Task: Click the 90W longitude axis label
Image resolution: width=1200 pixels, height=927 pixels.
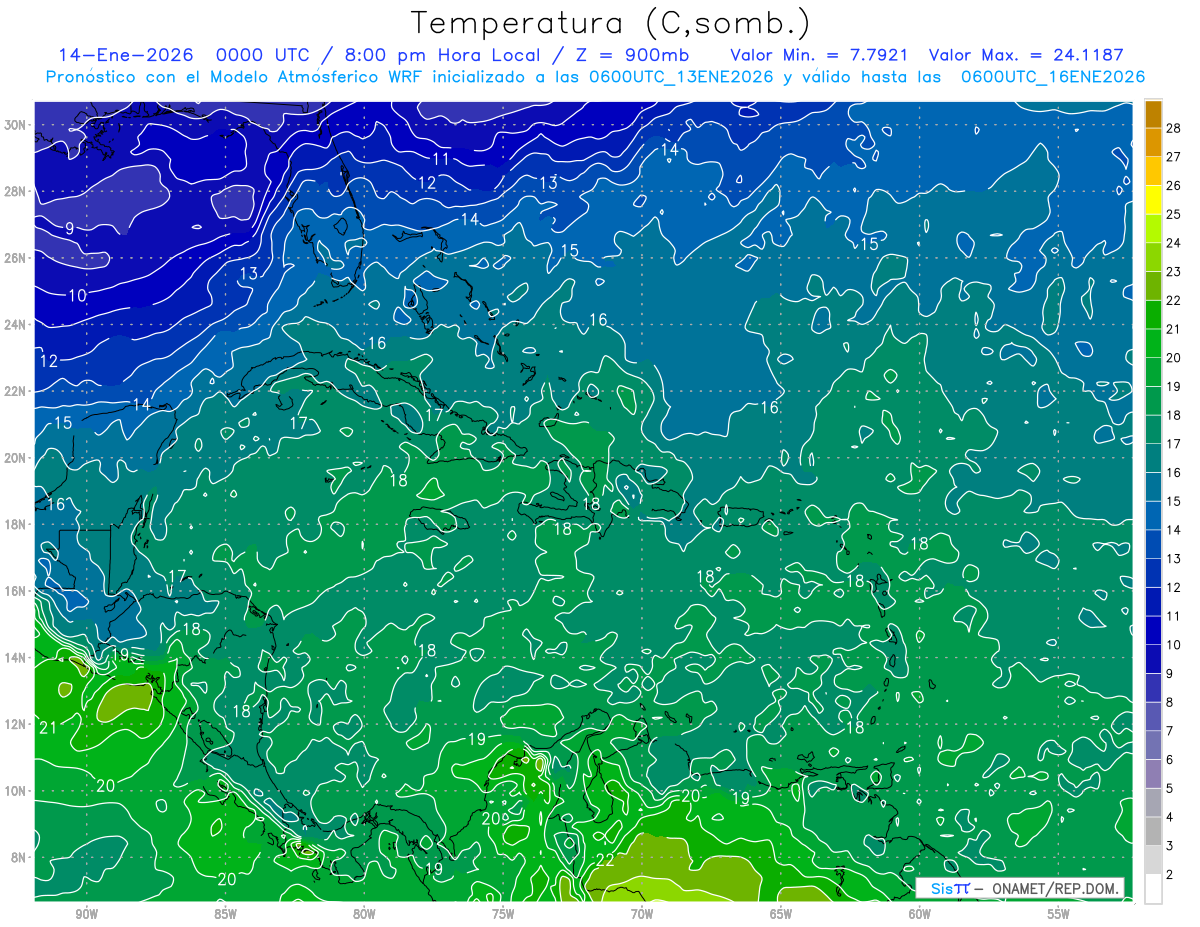Action: (86, 914)
